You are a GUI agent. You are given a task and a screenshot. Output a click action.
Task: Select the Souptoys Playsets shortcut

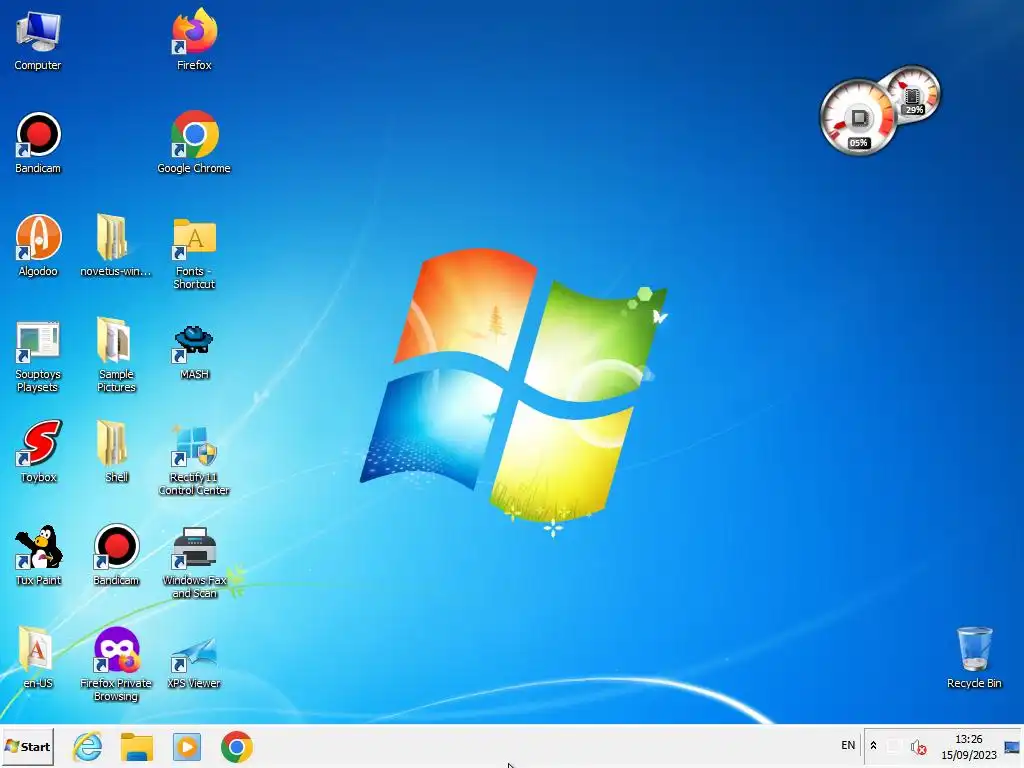[38, 357]
